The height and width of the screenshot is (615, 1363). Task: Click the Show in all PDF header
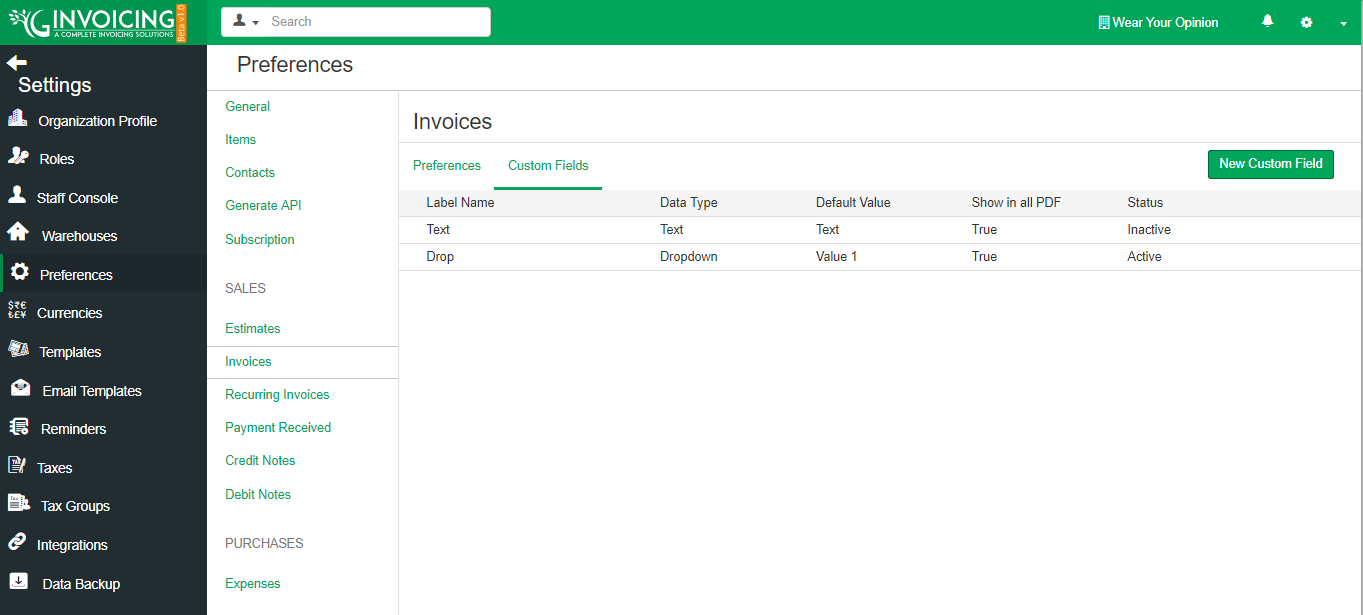(x=1016, y=202)
